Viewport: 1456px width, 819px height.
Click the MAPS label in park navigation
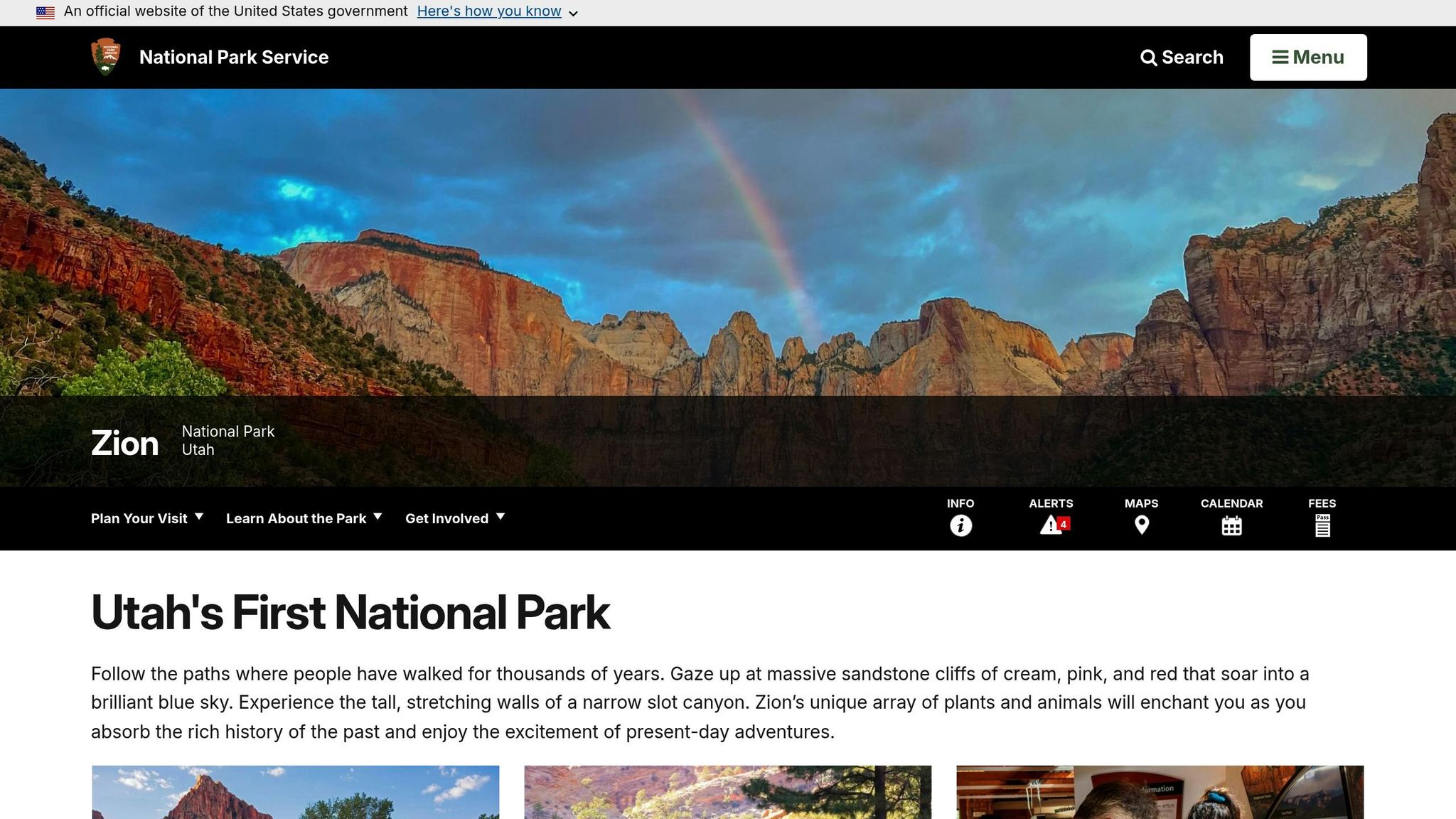click(x=1141, y=503)
